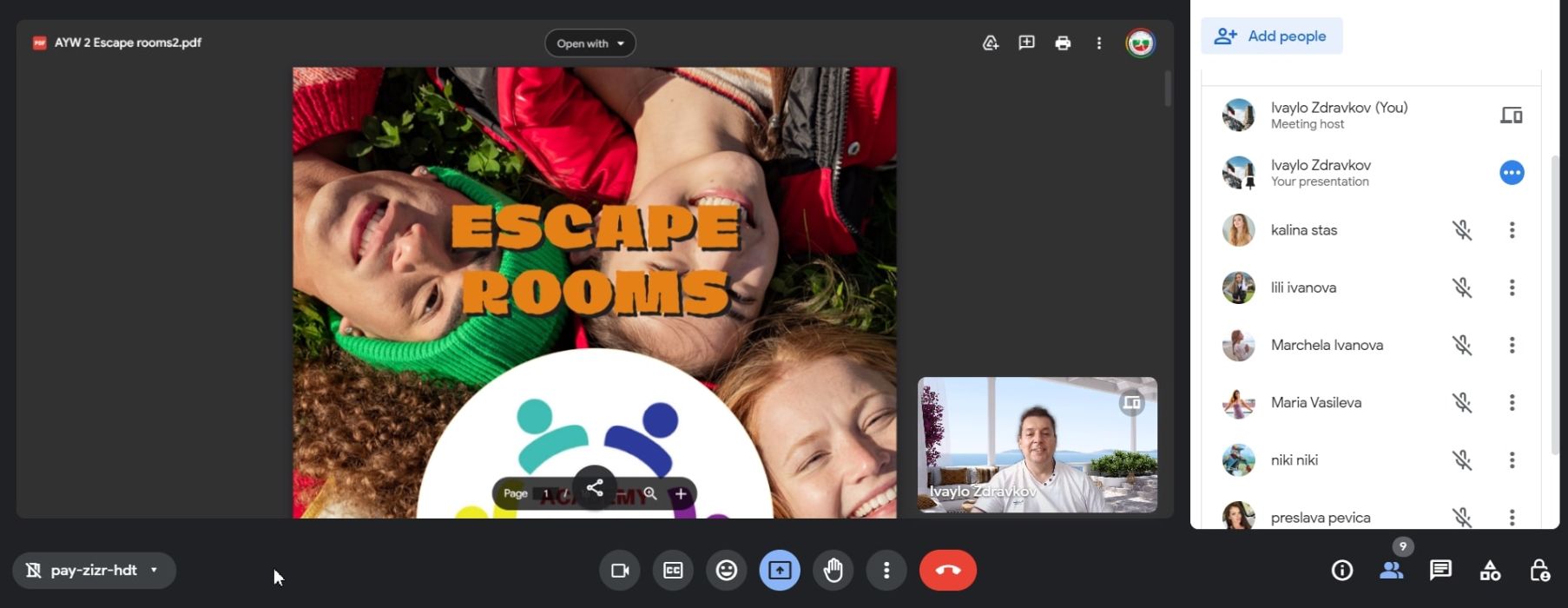
Task: Select participant preslava pevica name
Action: pyautogui.click(x=1321, y=518)
